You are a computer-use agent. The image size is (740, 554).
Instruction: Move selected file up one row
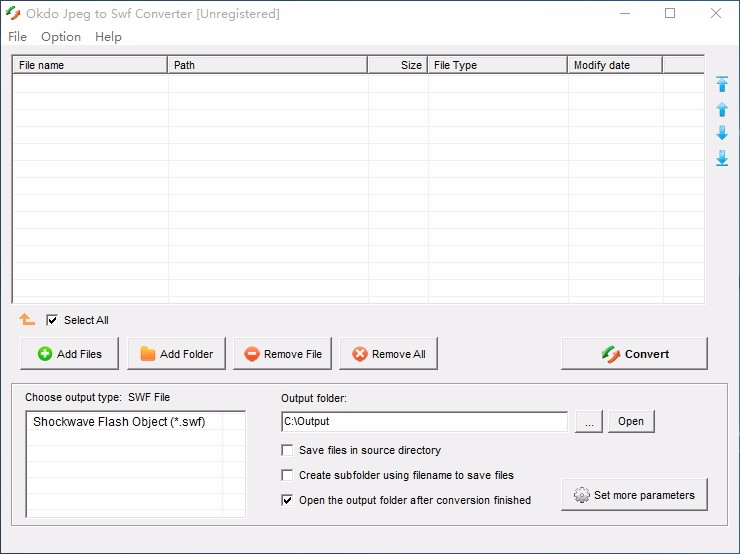point(722,109)
